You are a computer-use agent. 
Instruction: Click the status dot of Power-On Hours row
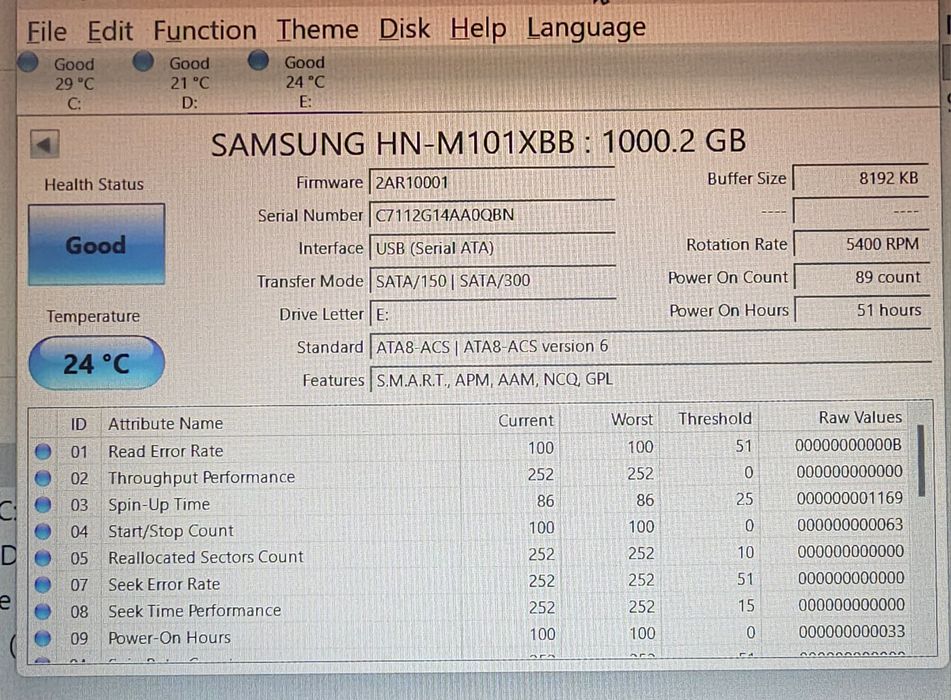click(42, 638)
